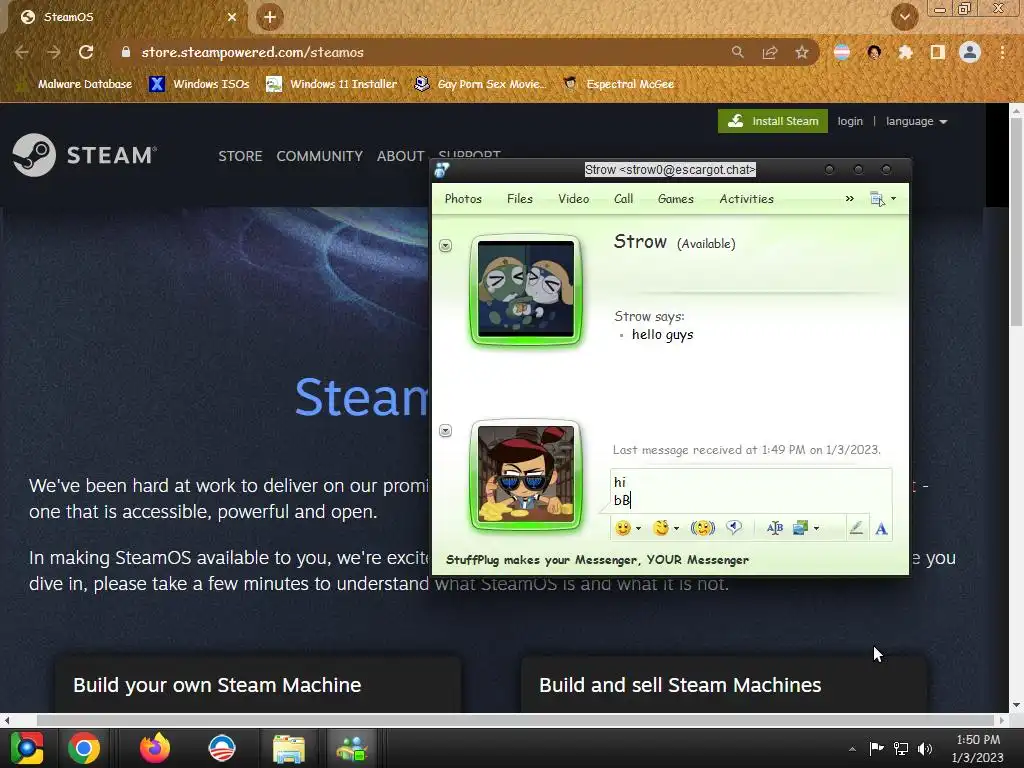Open the background picture icon
The height and width of the screenshot is (768, 1024).
800,528
